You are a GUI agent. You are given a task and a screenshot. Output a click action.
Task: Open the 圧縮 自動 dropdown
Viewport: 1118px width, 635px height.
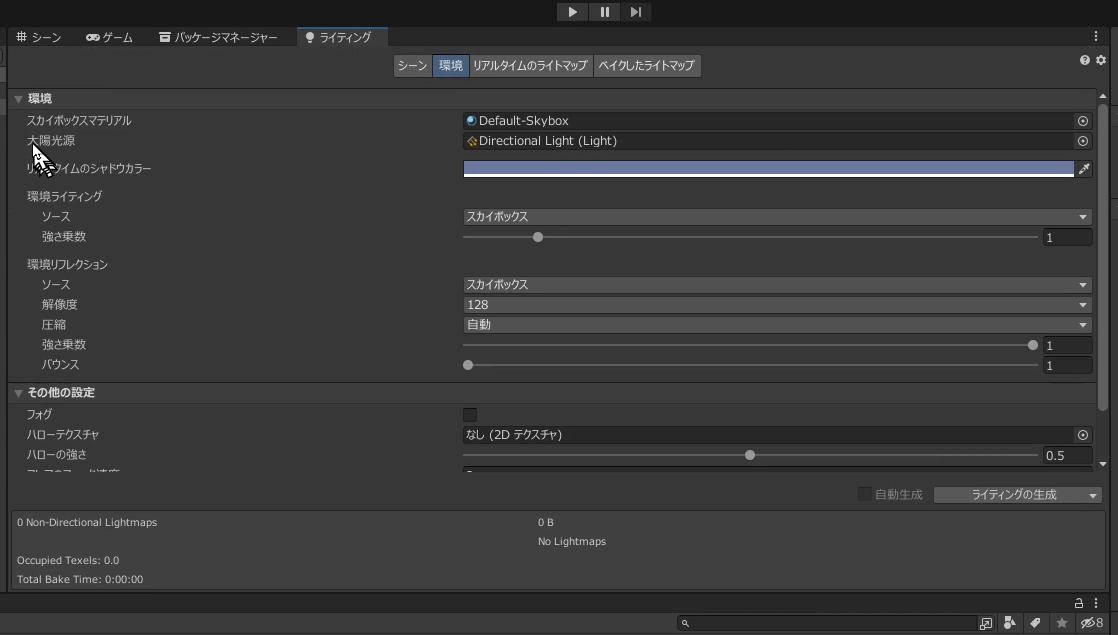tap(777, 325)
